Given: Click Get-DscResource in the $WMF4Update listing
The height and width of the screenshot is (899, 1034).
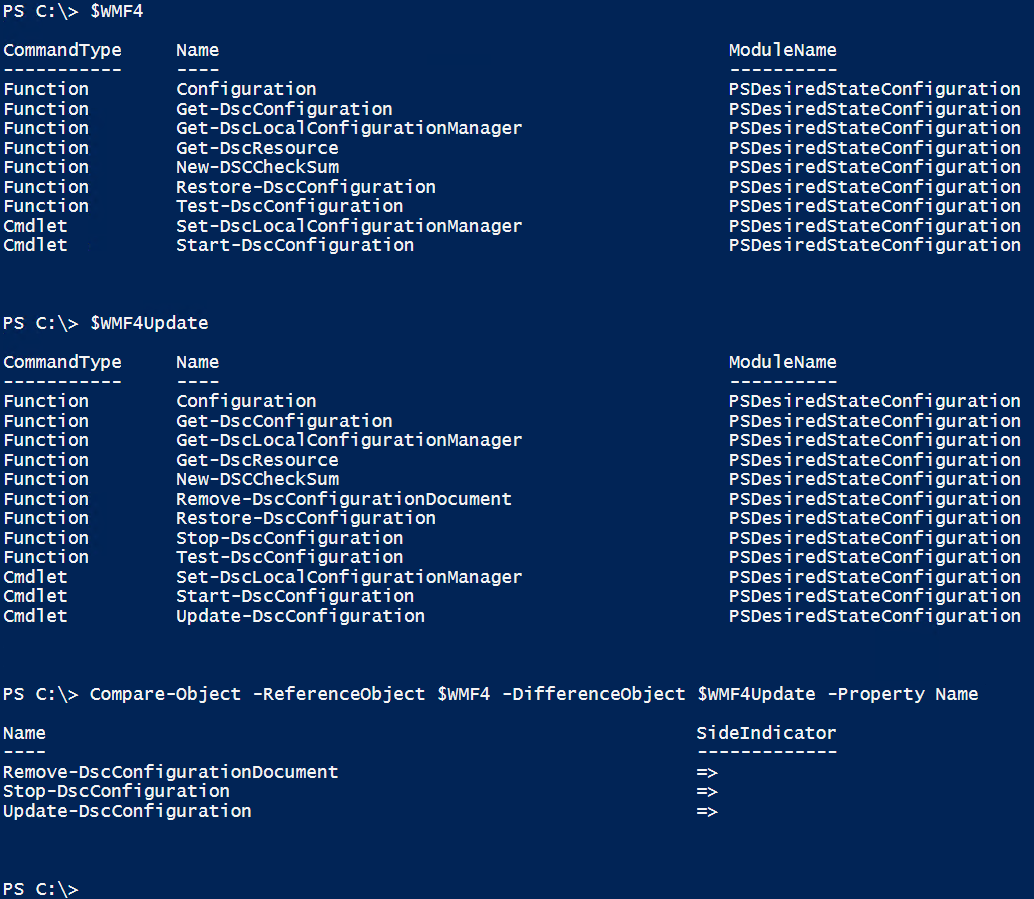Looking at the screenshot, I should coord(257,460).
